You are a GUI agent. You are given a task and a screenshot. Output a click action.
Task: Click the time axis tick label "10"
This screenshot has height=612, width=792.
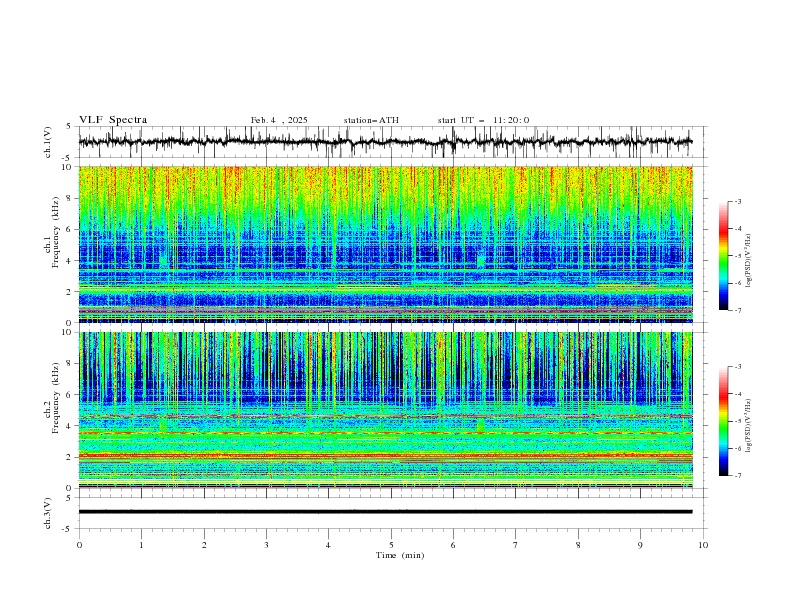tap(703, 545)
